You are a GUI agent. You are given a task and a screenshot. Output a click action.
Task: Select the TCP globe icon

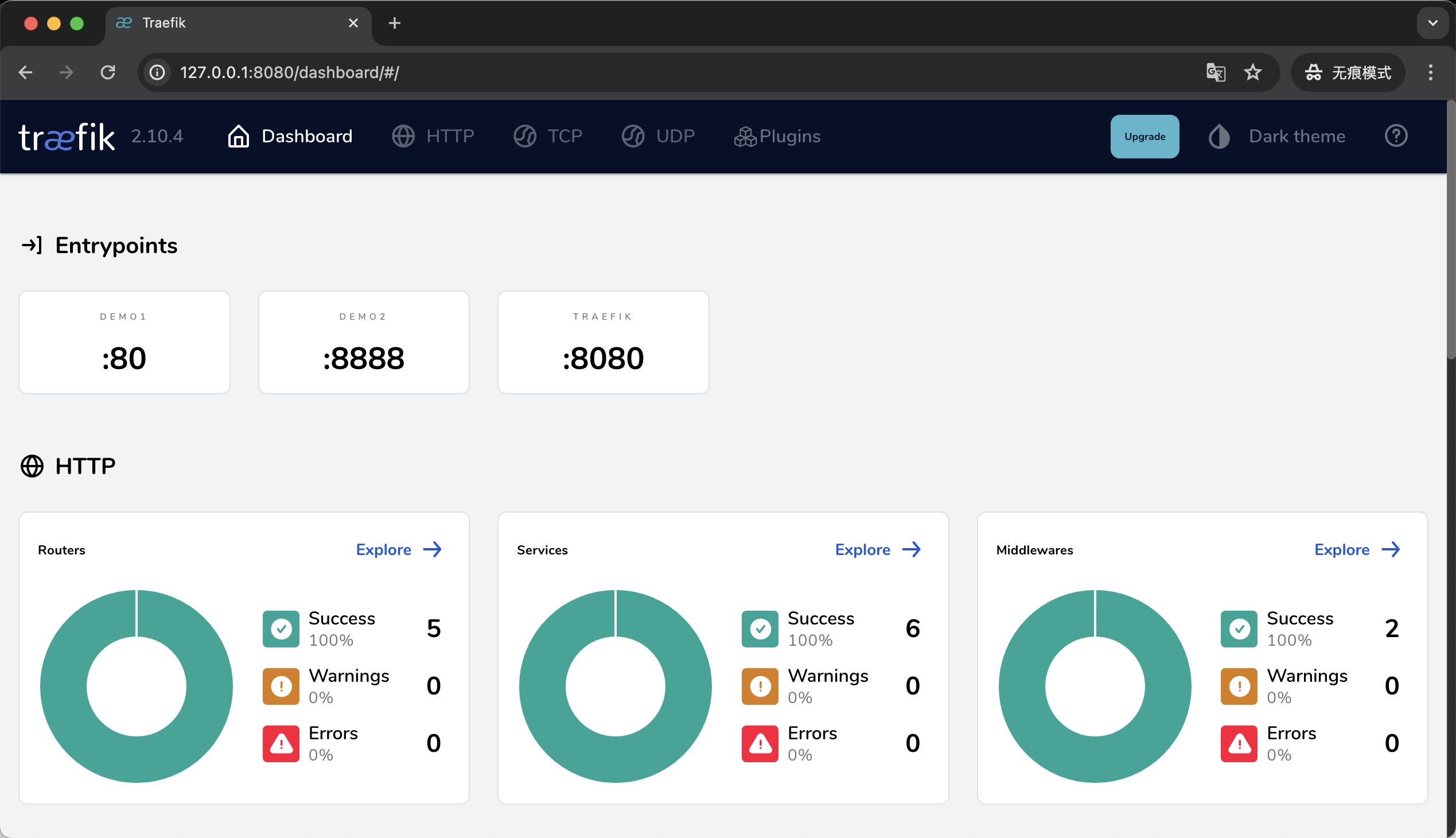[524, 136]
